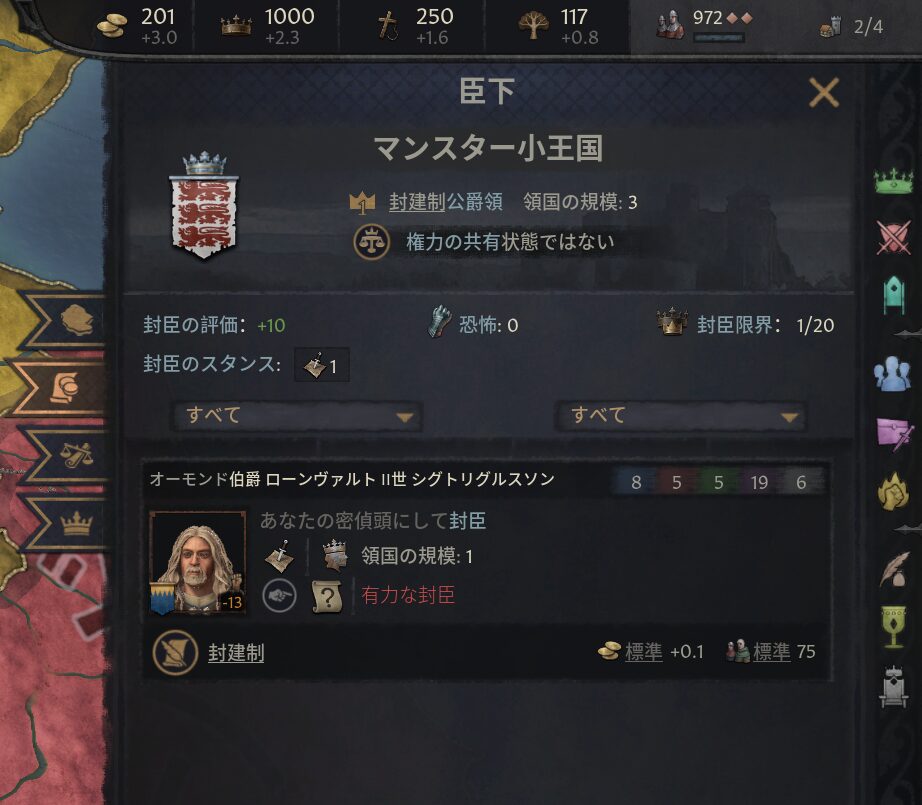Expand the left すべて dropdown
This screenshot has width=922, height=805.
pyautogui.click(x=297, y=416)
